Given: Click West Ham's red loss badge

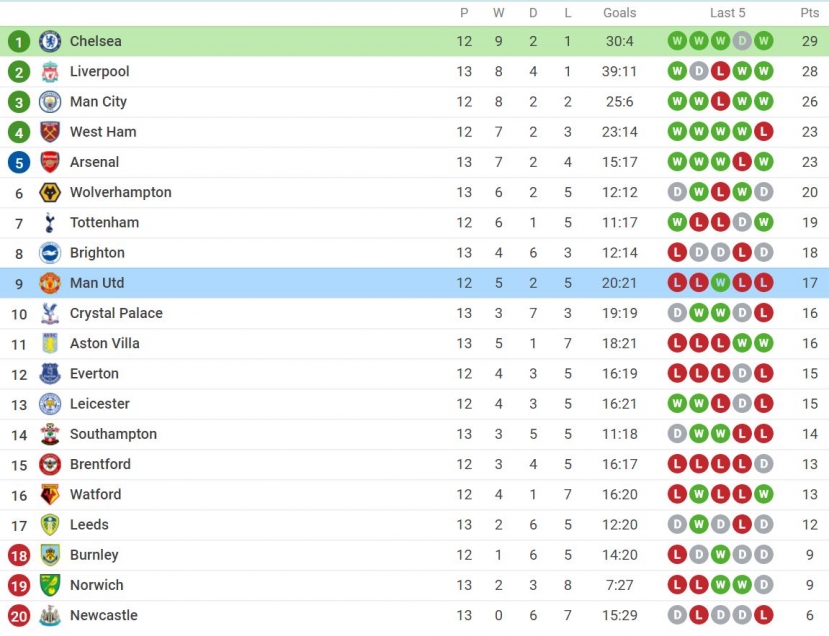Looking at the screenshot, I should pos(763,131).
